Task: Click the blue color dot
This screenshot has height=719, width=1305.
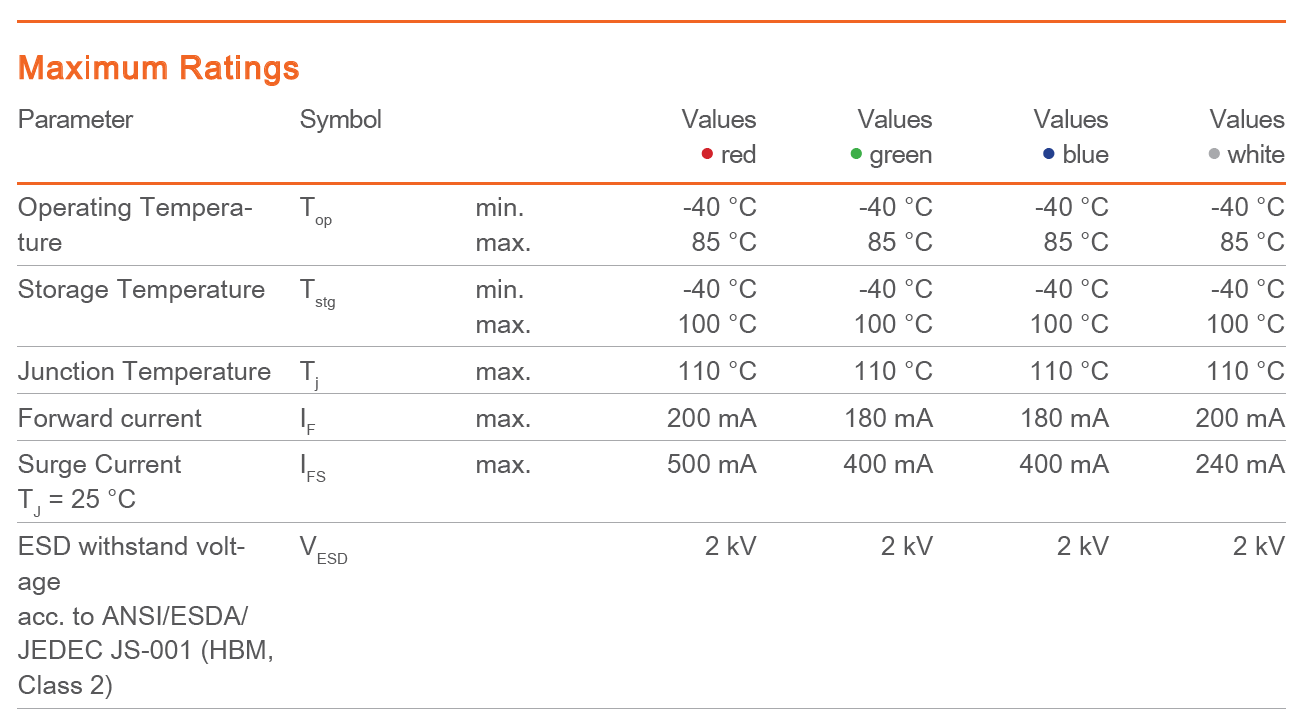Action: tap(1049, 154)
